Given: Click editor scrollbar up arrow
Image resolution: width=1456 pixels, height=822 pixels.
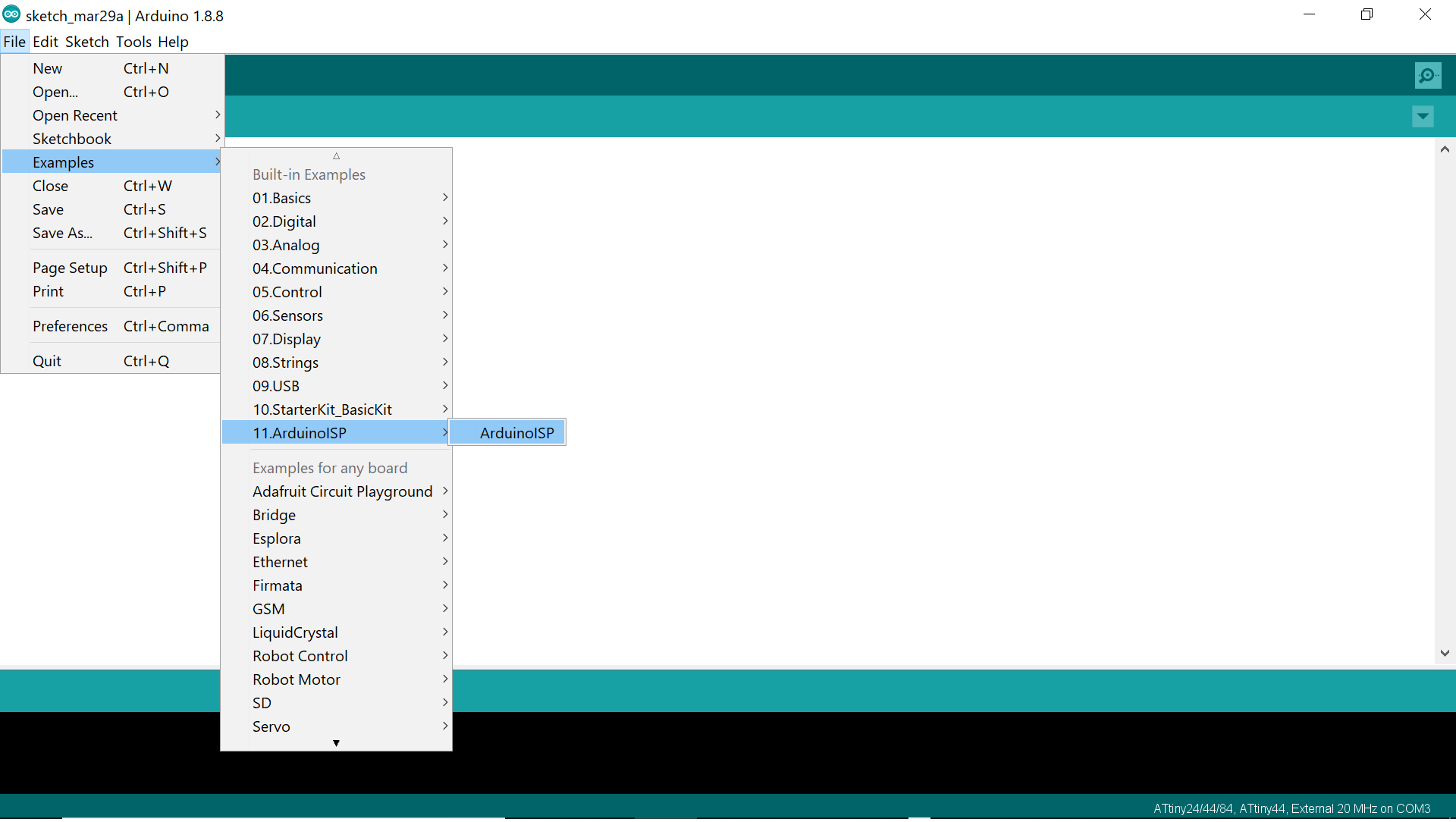Looking at the screenshot, I should (x=1445, y=149).
